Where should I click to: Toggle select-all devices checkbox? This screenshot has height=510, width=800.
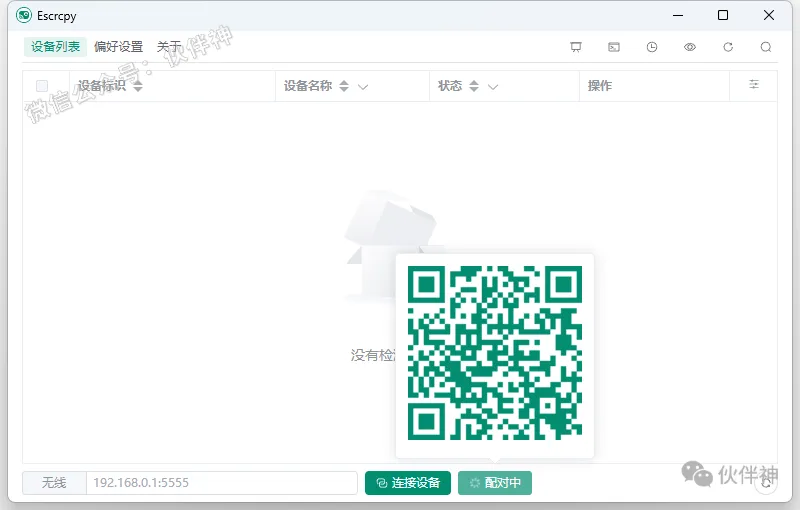tap(42, 86)
